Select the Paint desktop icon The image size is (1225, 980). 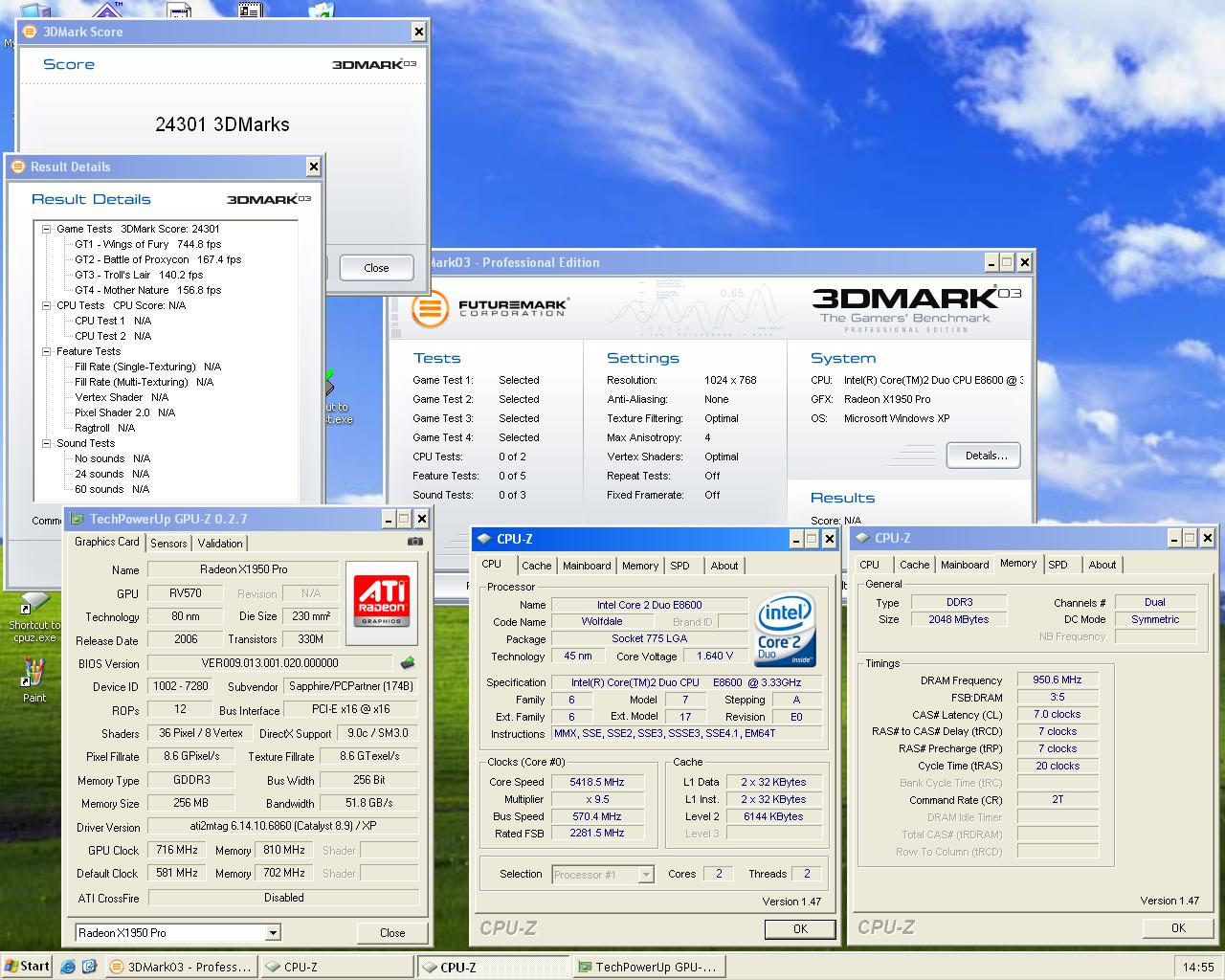point(34,680)
